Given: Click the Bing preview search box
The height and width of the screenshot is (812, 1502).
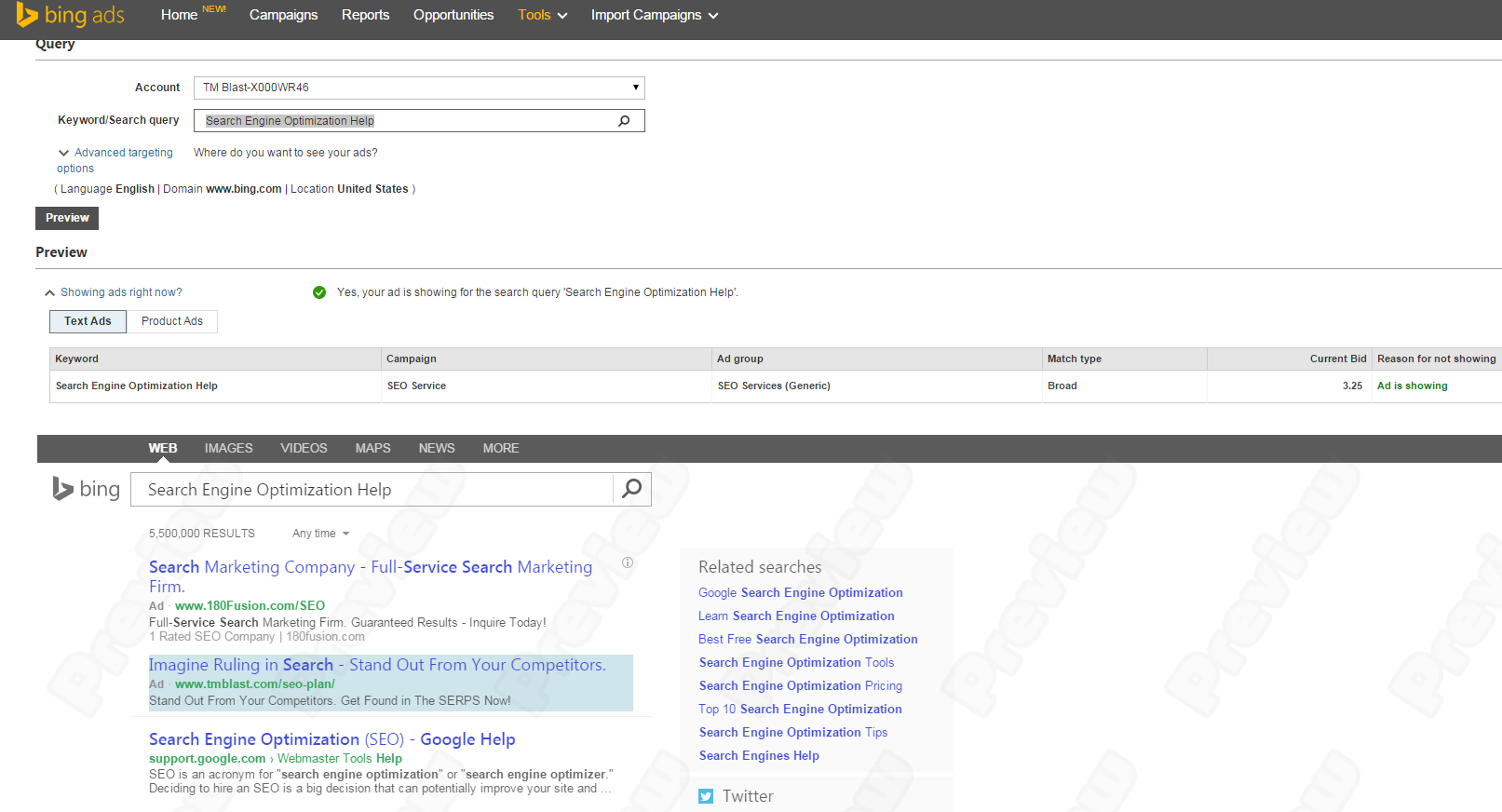Looking at the screenshot, I should (x=372, y=489).
